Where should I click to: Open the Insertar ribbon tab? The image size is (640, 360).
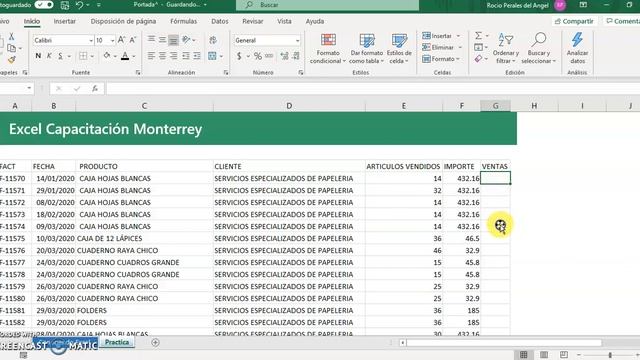[64, 21]
